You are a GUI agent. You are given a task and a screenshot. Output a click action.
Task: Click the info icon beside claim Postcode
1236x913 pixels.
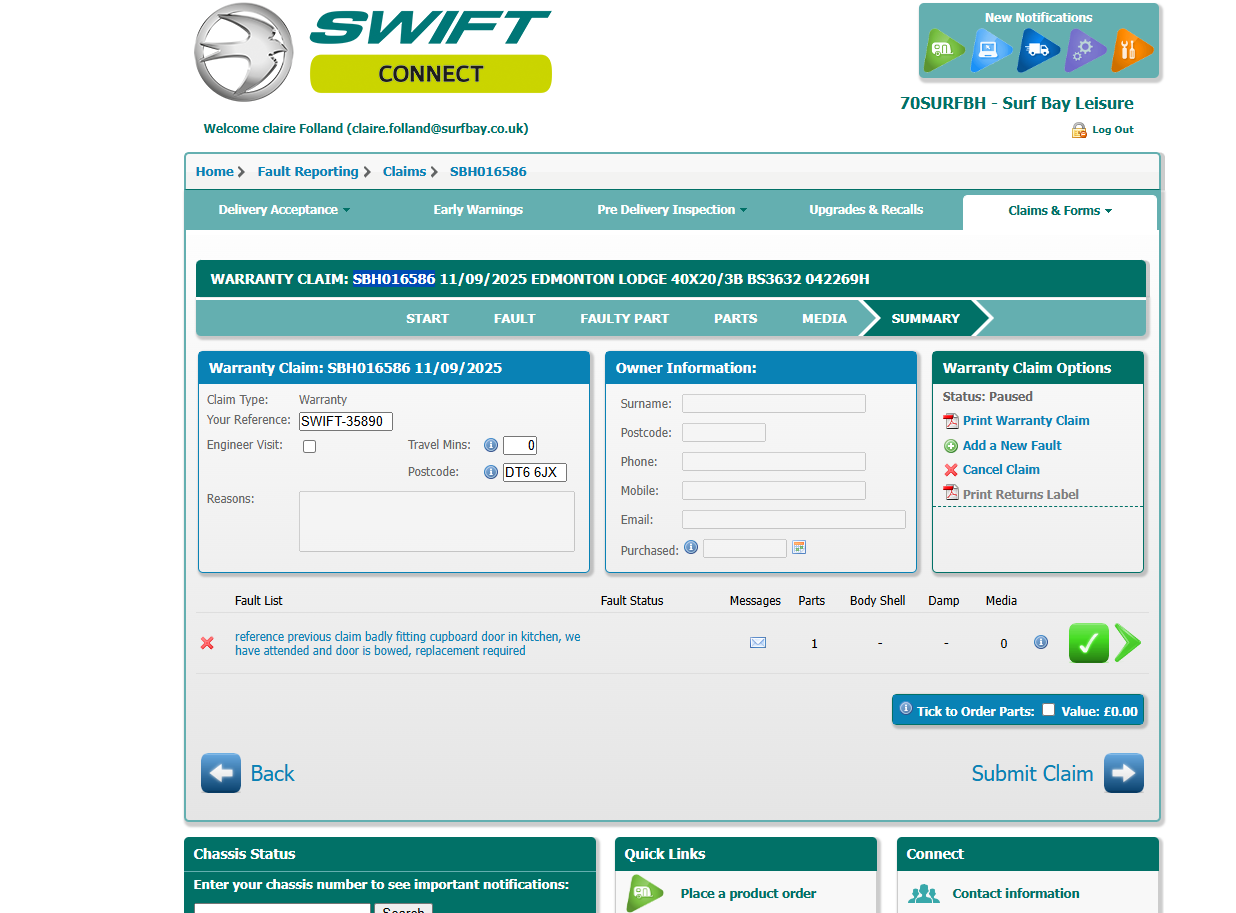point(491,472)
